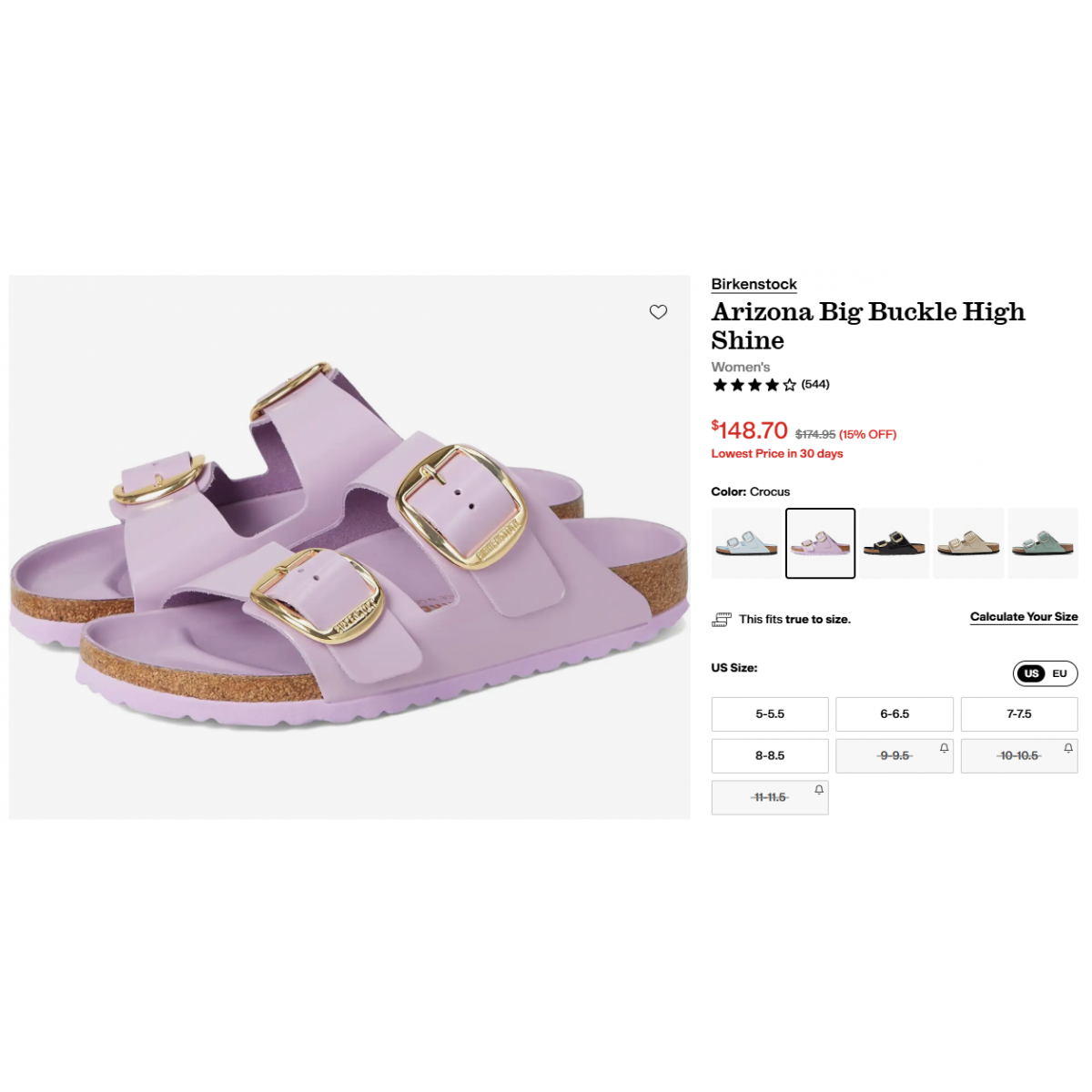1092x1092 pixels.
Task: View the 544 reviews count
Action: click(815, 384)
